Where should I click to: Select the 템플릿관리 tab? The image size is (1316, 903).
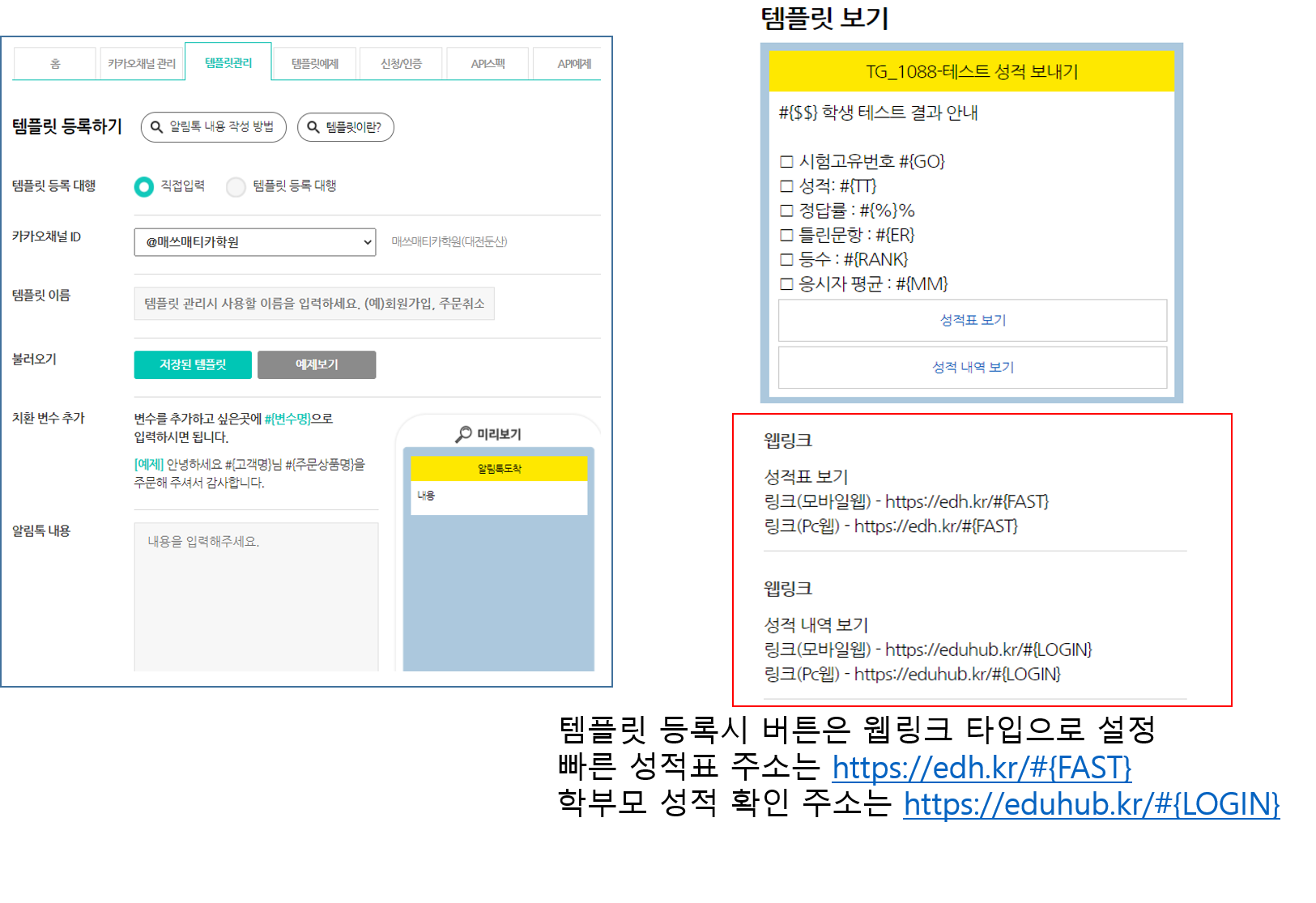(x=228, y=62)
